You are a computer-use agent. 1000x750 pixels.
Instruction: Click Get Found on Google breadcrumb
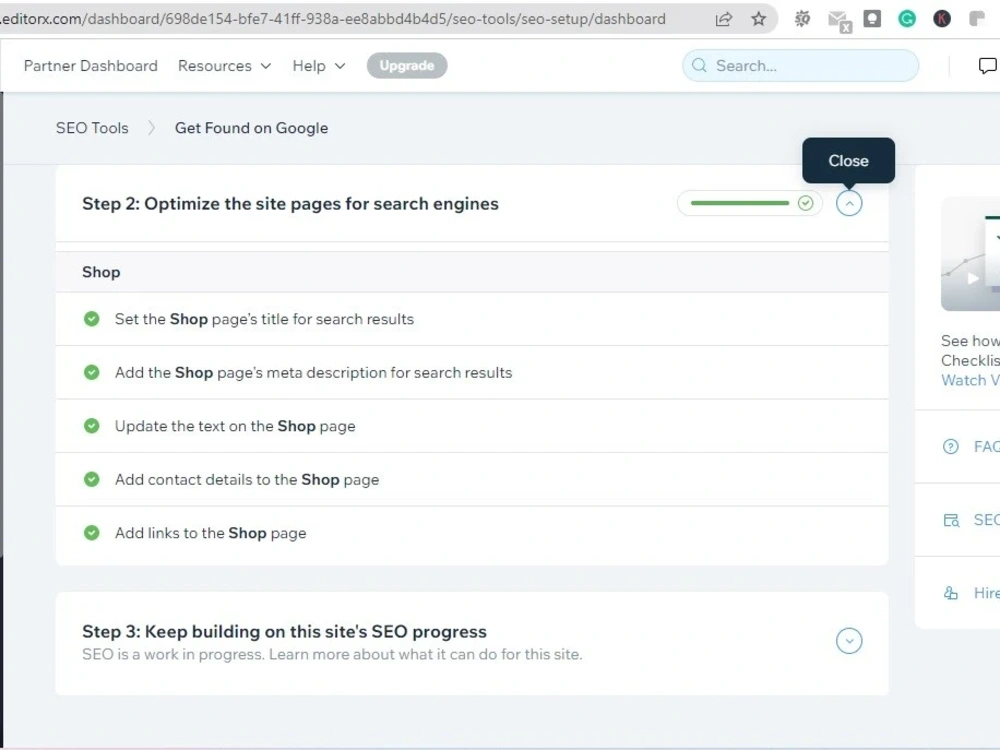251,128
